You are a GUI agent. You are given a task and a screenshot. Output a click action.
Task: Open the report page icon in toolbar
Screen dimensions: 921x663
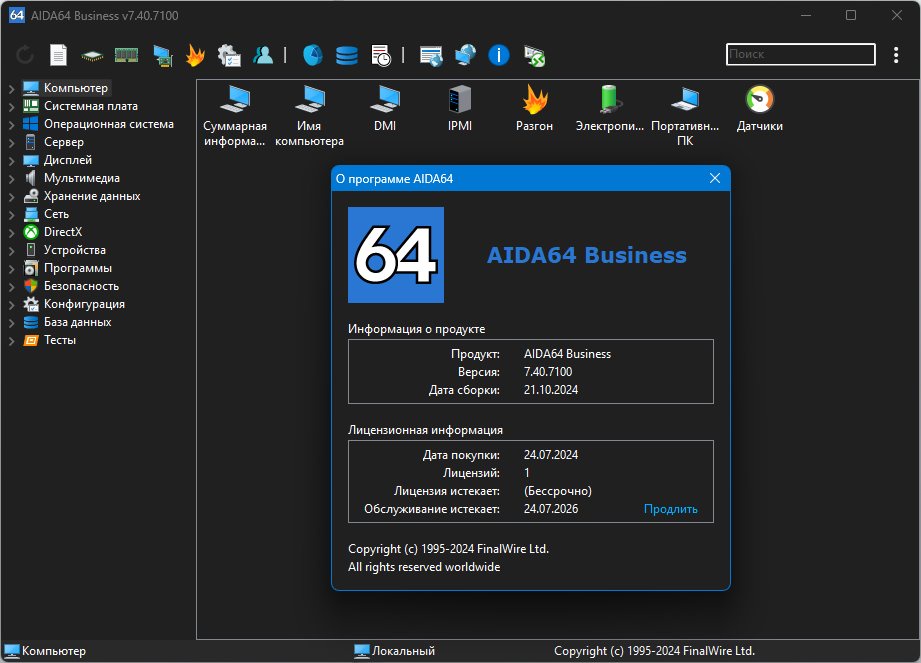click(58, 55)
